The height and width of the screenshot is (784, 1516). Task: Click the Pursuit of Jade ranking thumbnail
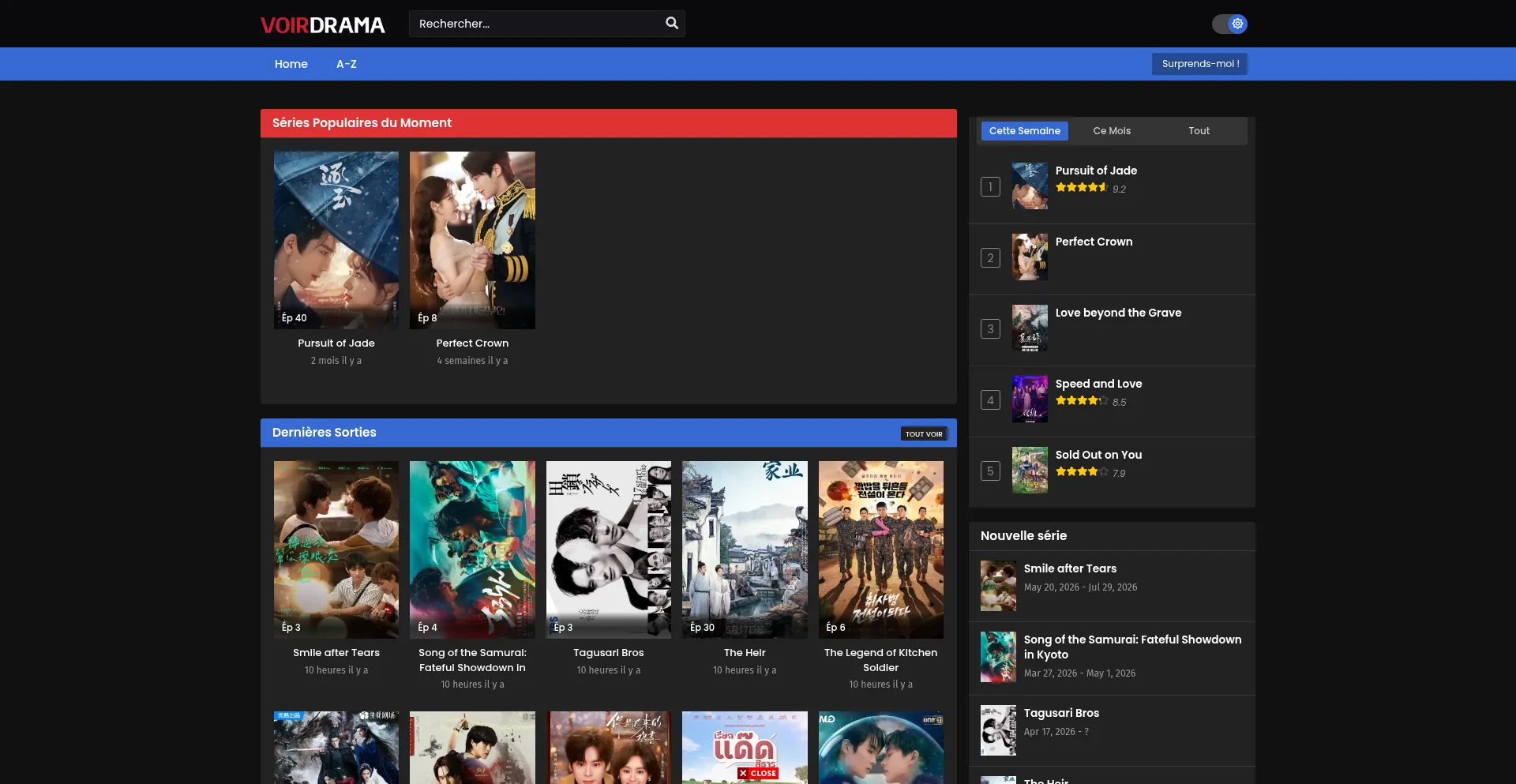click(x=1030, y=186)
